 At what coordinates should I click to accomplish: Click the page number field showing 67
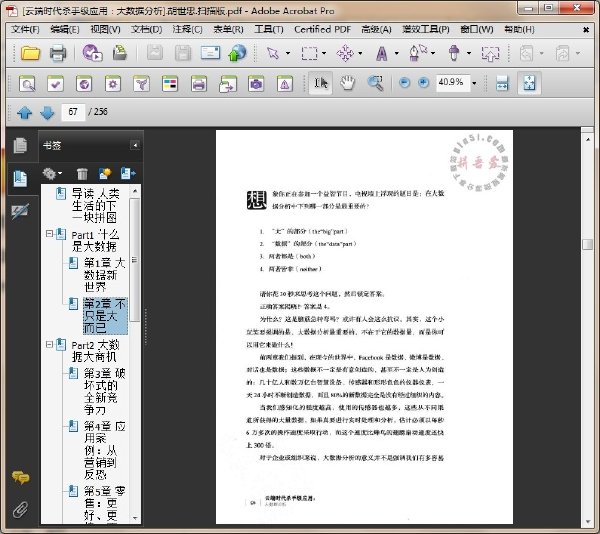(x=73, y=112)
